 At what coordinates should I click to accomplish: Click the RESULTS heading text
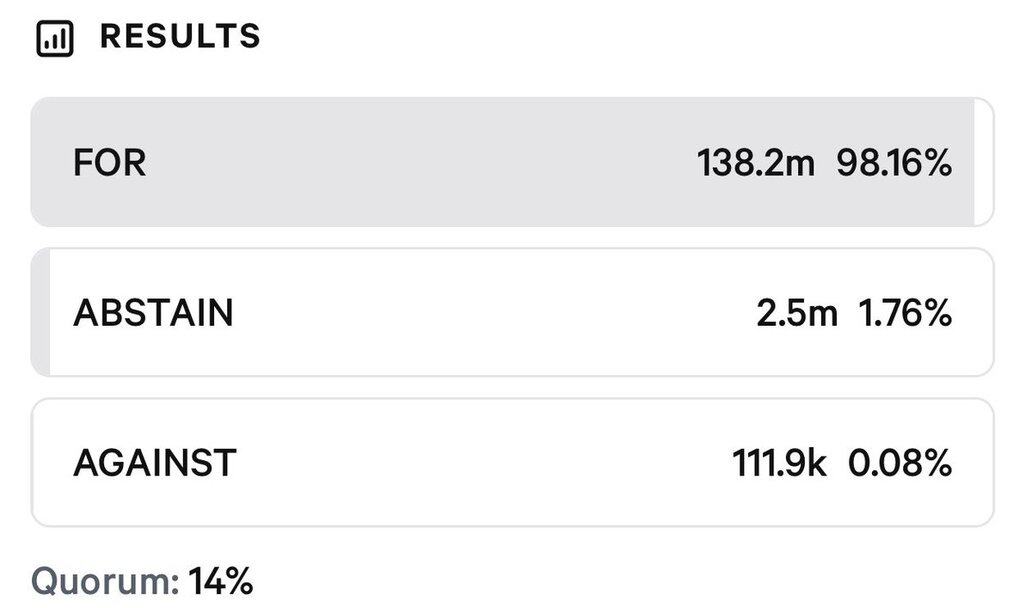pyautogui.click(x=180, y=36)
